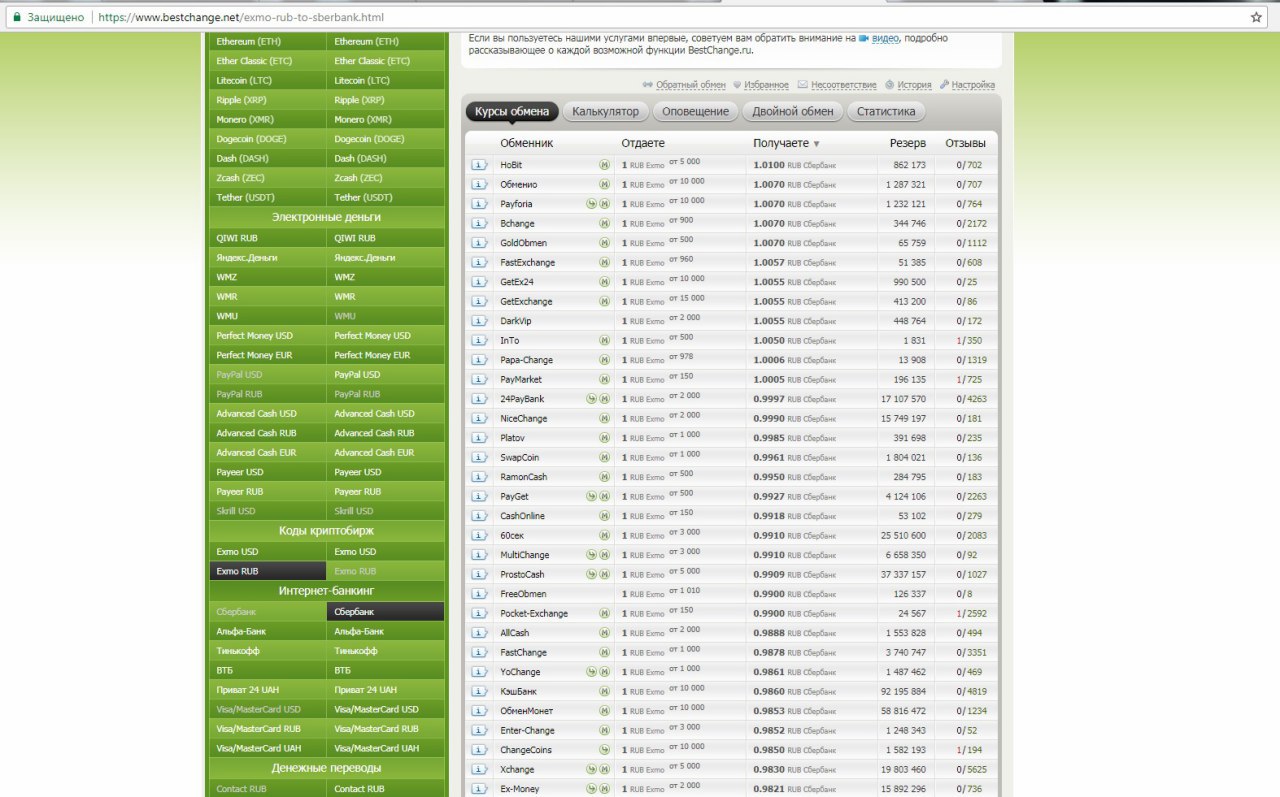Click green M badge on Platov row

(604, 438)
